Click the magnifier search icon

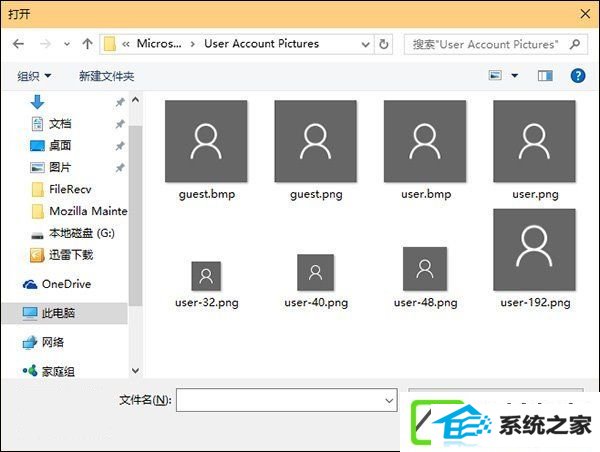574,44
